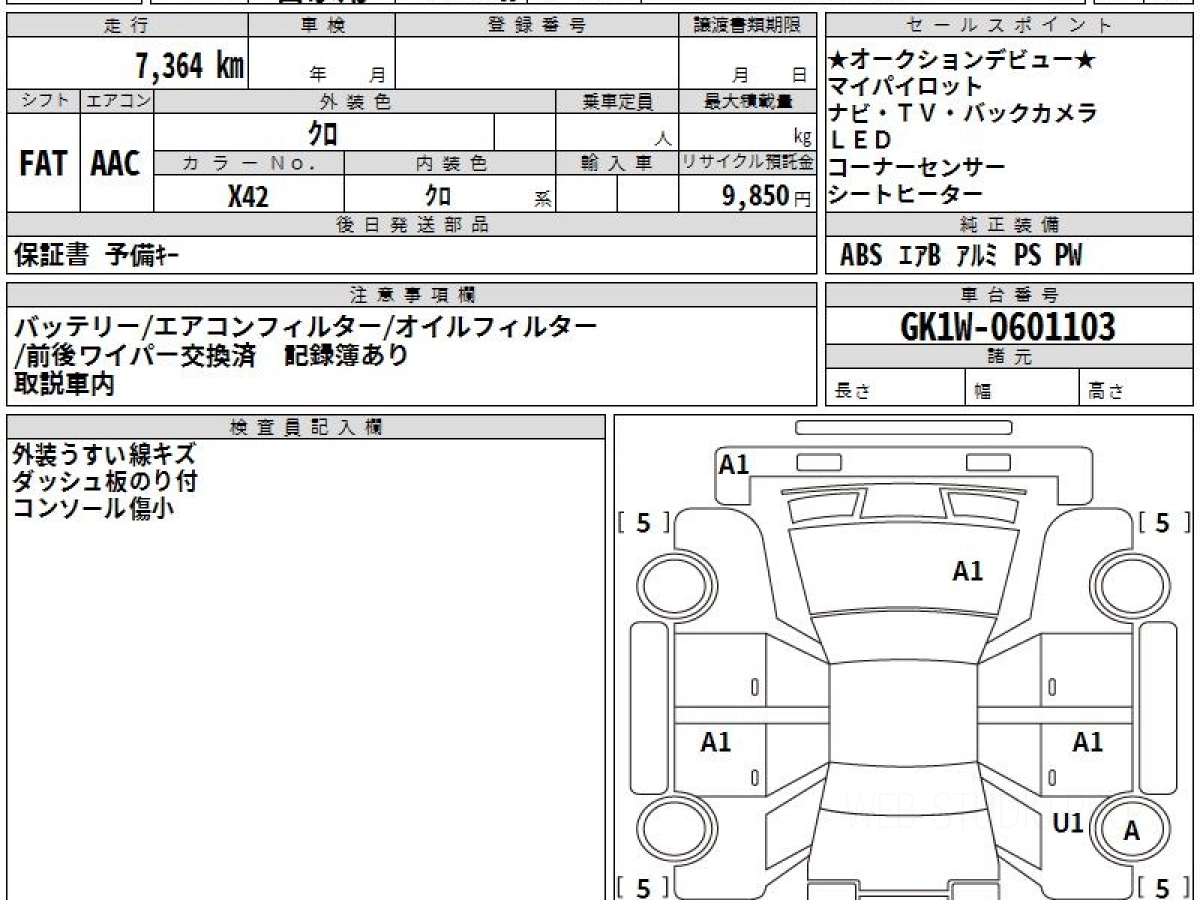This screenshot has width=1200, height=900.
Task: Select ABS in the equipment row
Action: [860, 256]
